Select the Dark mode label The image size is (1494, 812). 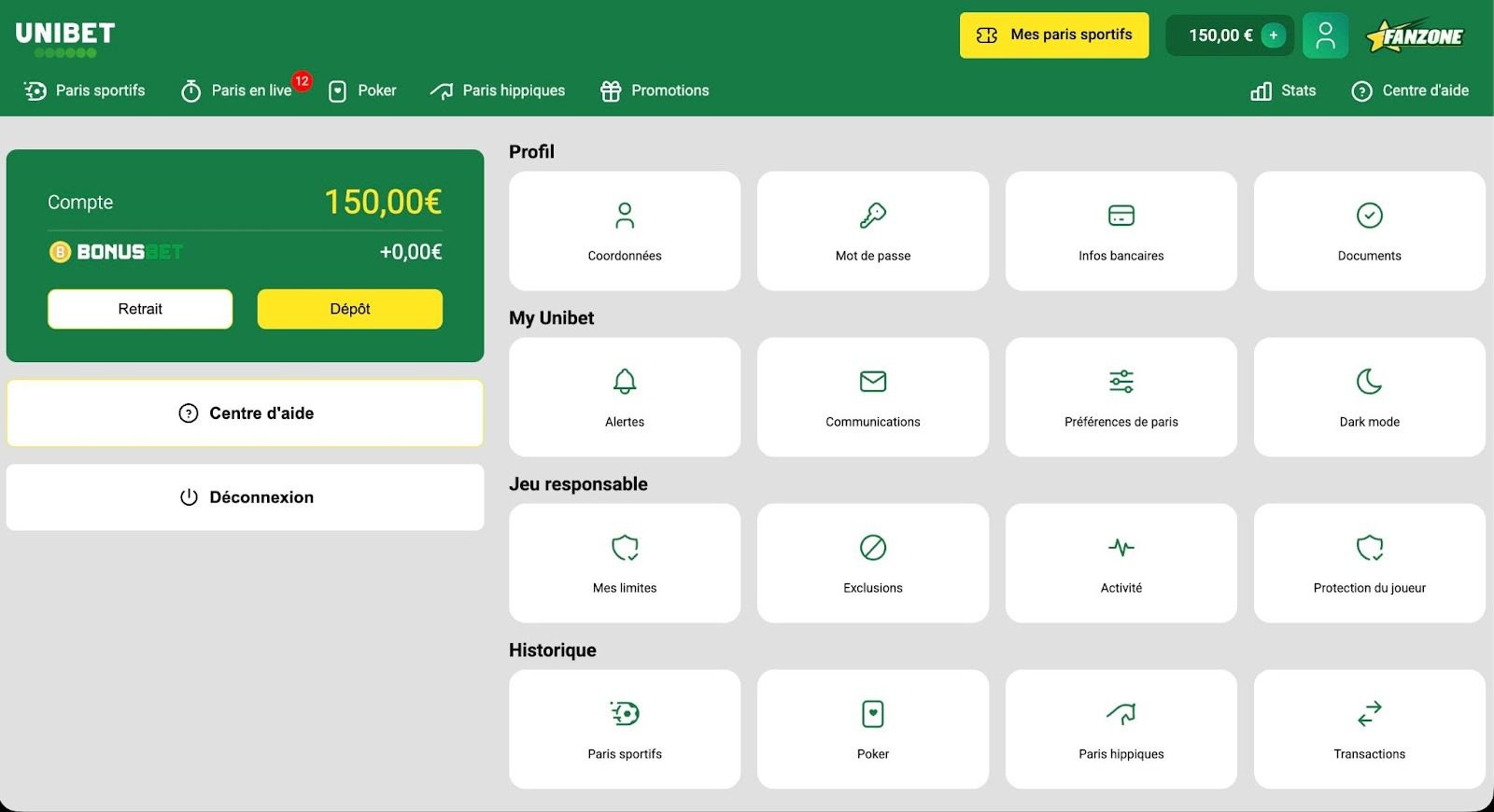1370,422
